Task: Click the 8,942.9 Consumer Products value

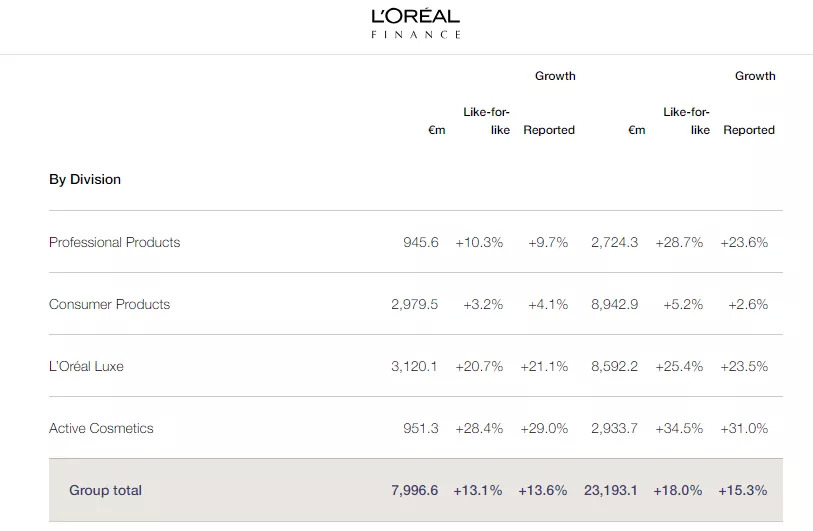Action: tap(614, 304)
